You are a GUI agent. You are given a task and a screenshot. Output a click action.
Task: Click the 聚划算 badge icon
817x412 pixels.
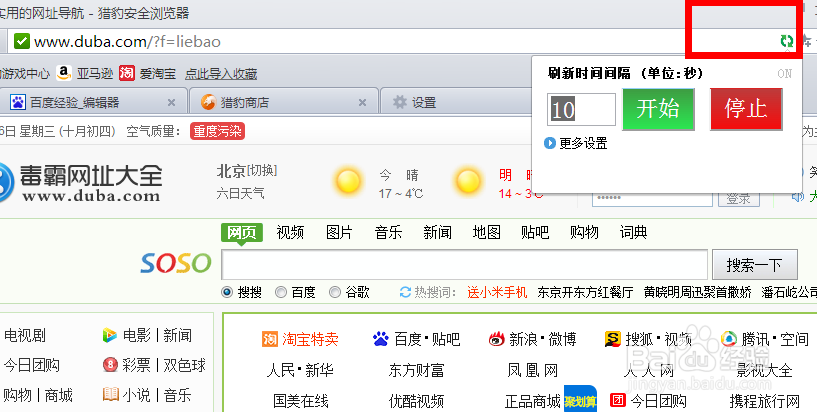click(580, 401)
